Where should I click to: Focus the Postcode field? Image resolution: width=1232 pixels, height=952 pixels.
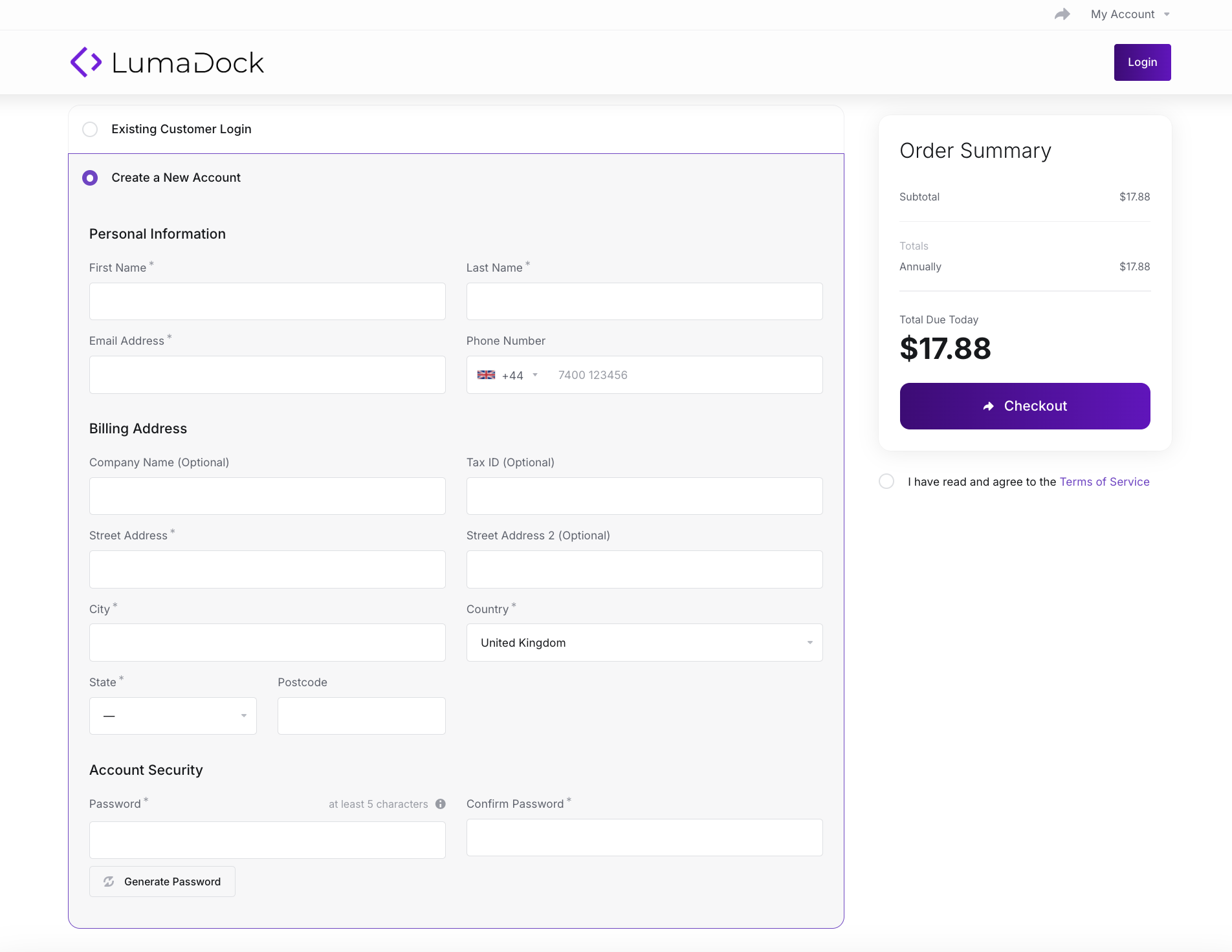point(362,715)
